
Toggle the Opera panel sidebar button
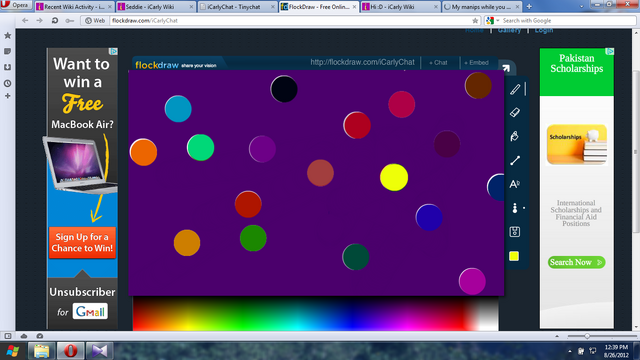coord(8,336)
